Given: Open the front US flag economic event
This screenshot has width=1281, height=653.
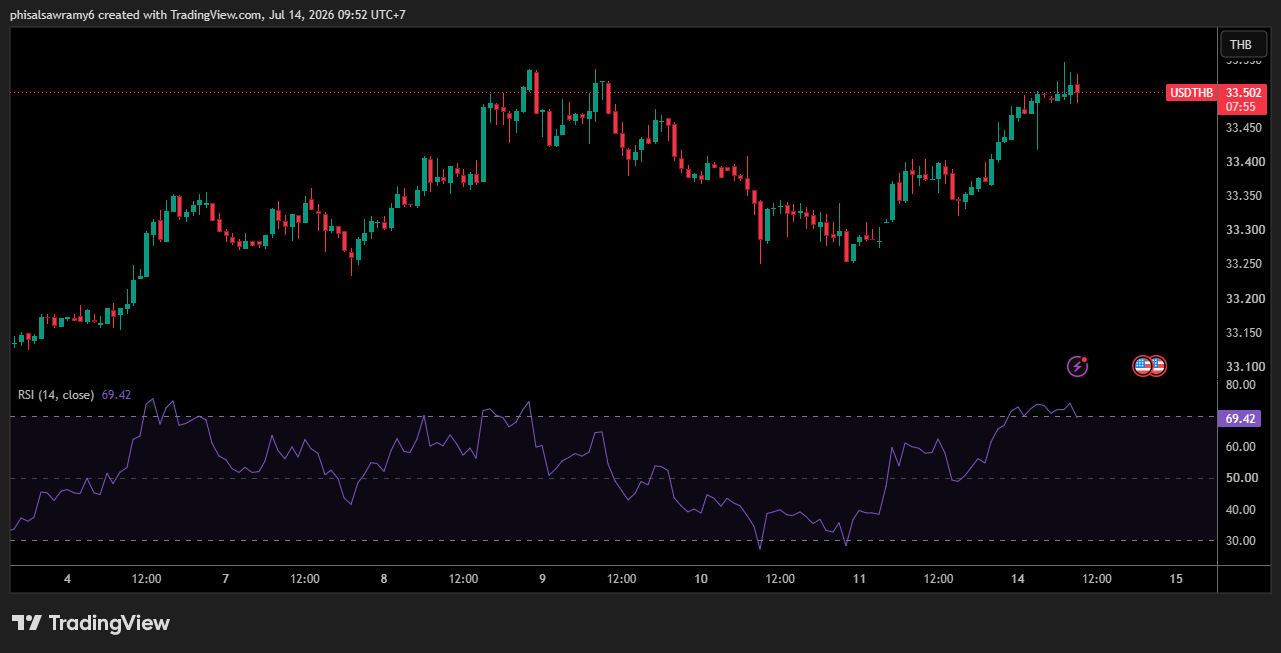Looking at the screenshot, I should (x=1142, y=366).
